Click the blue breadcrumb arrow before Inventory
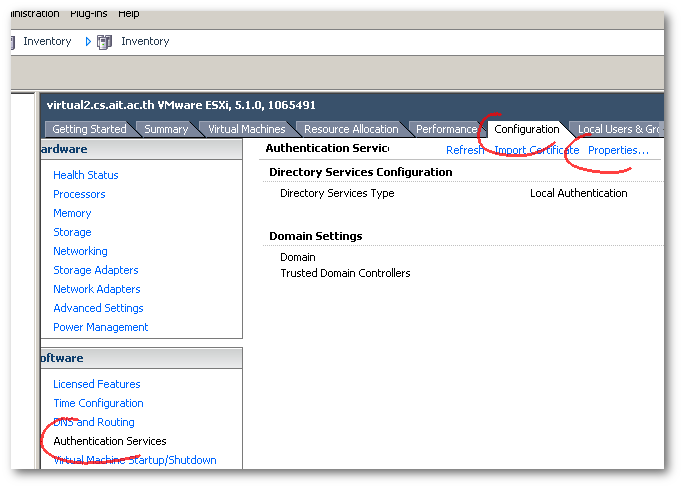This screenshot has height=488, width=683. pos(88,42)
